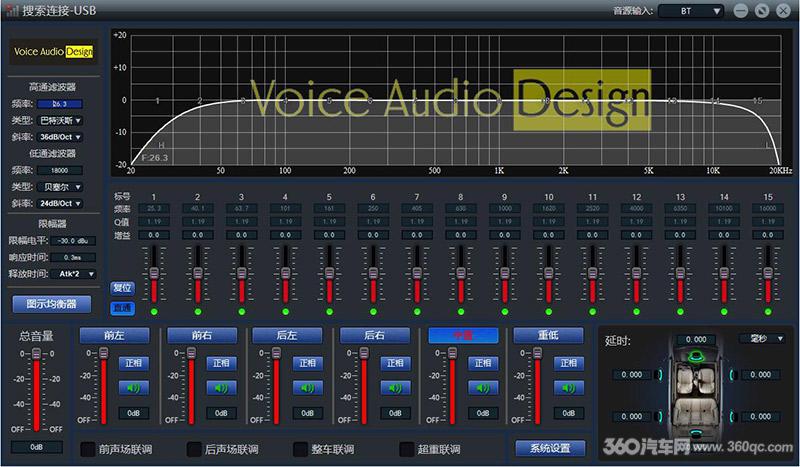Switch to the 前左 channel tab

tap(115, 335)
